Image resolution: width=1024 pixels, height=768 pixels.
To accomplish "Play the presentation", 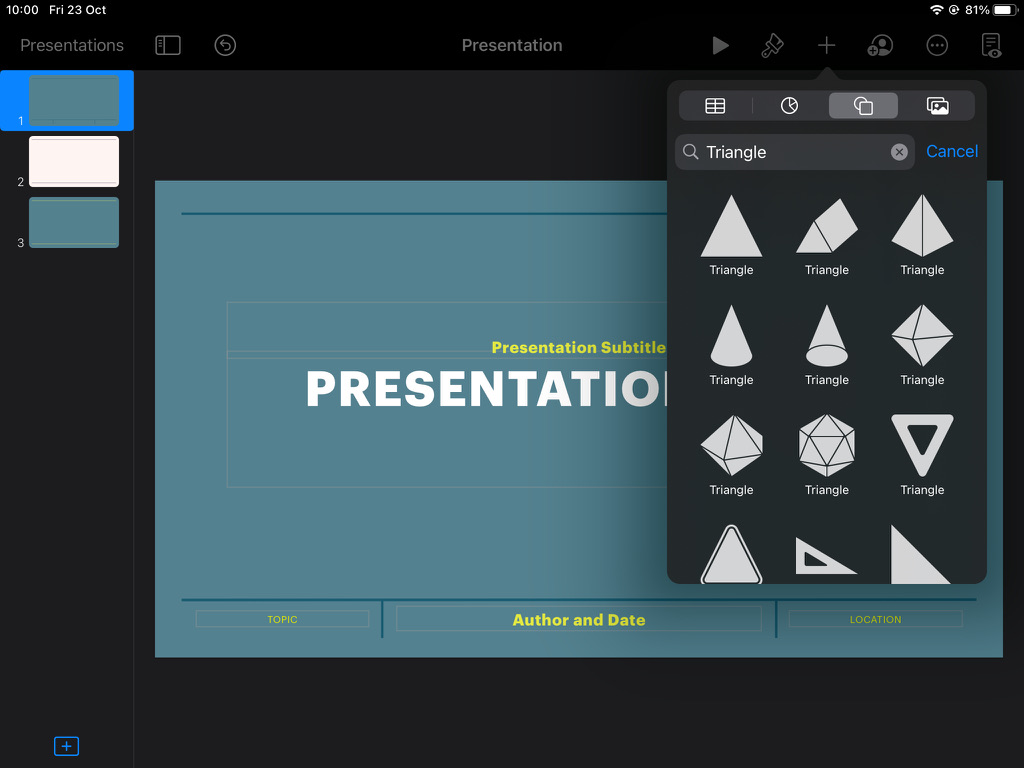I will [721, 45].
